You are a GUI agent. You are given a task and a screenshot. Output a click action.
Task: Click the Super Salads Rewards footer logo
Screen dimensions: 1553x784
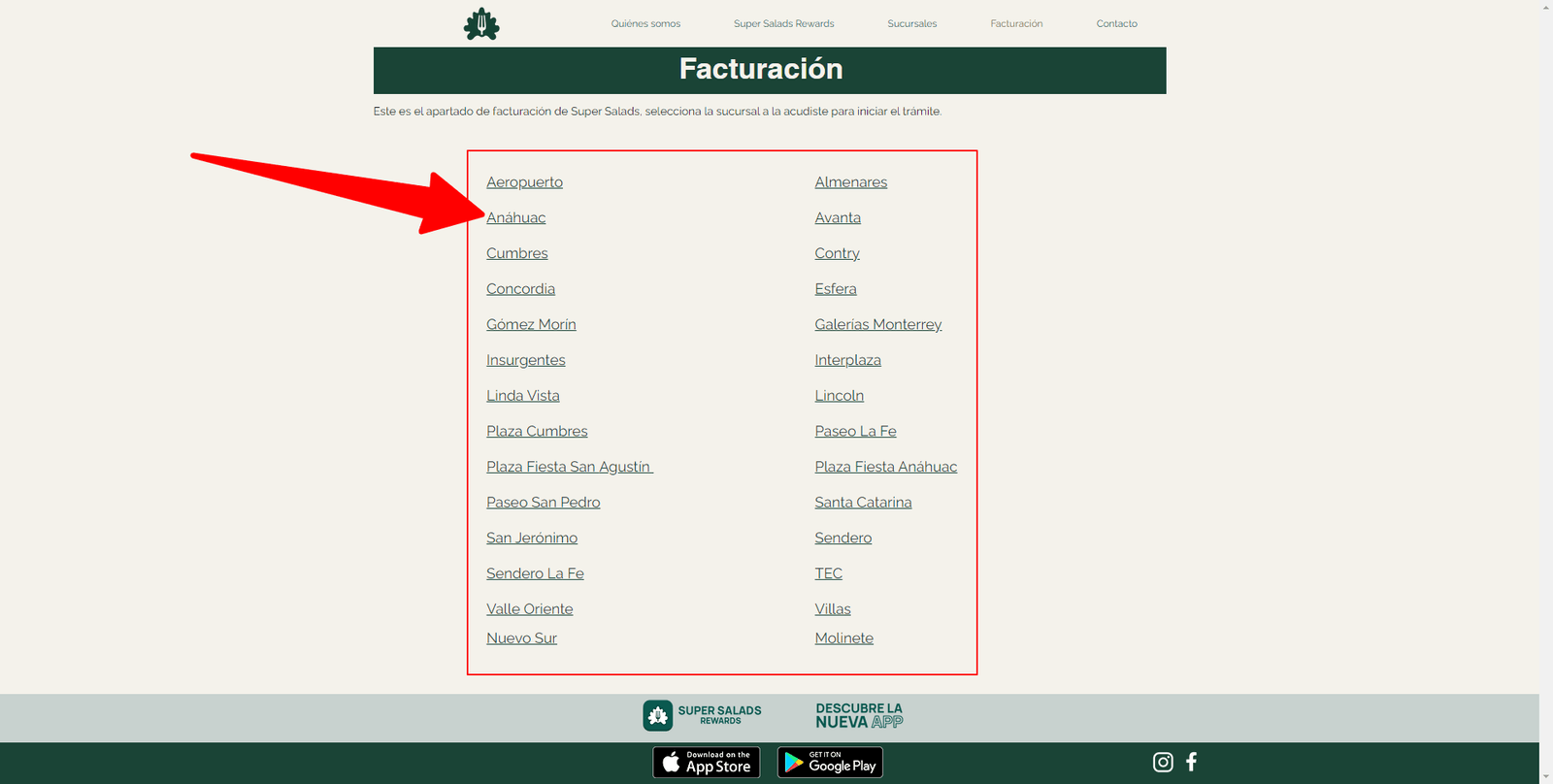pos(703,715)
